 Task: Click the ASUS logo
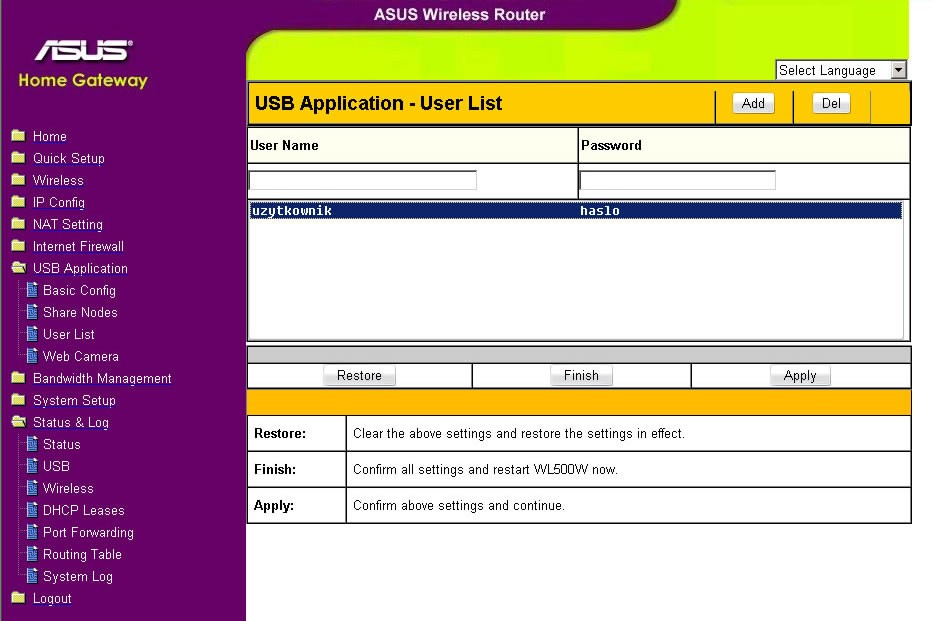(x=83, y=51)
